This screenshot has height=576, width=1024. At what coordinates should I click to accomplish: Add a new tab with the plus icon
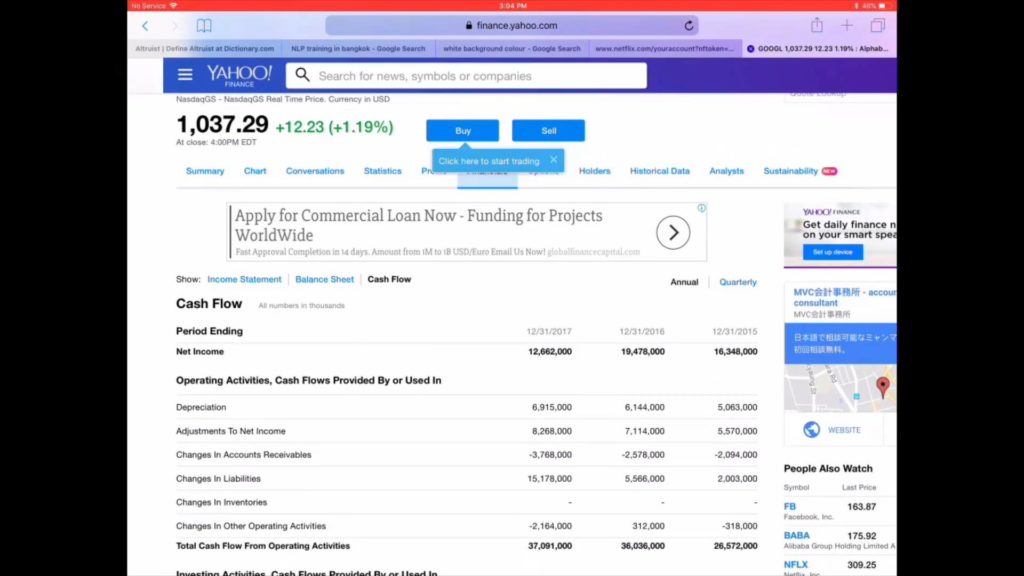click(x=846, y=25)
